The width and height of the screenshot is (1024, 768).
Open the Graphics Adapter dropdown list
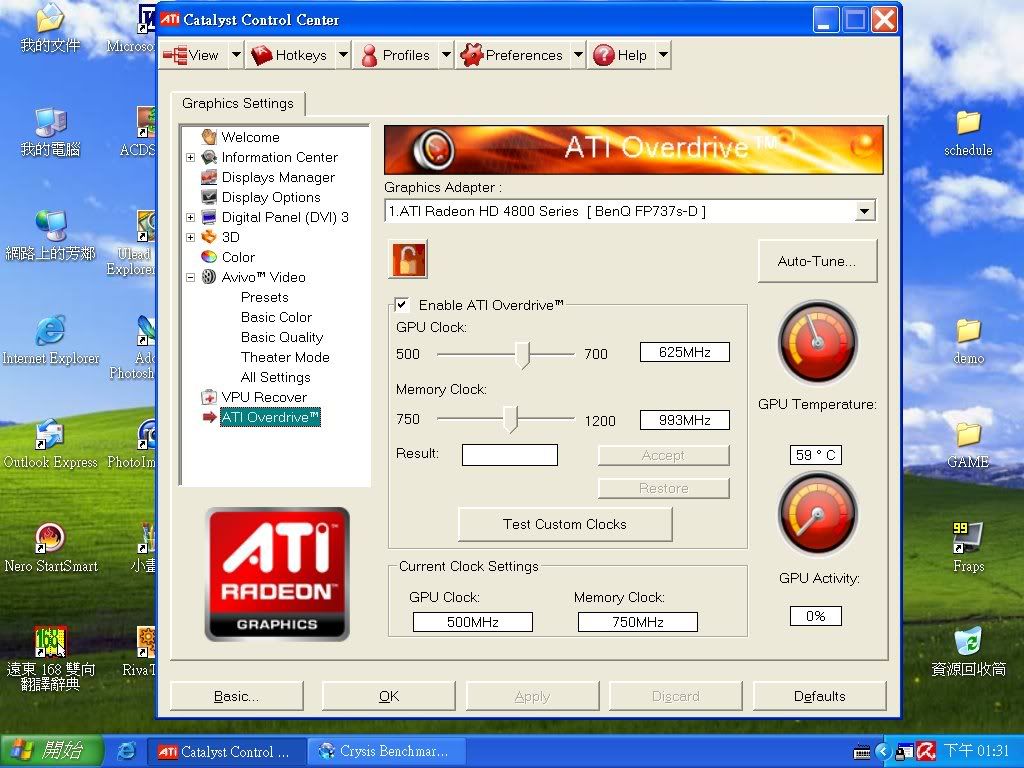tap(865, 211)
